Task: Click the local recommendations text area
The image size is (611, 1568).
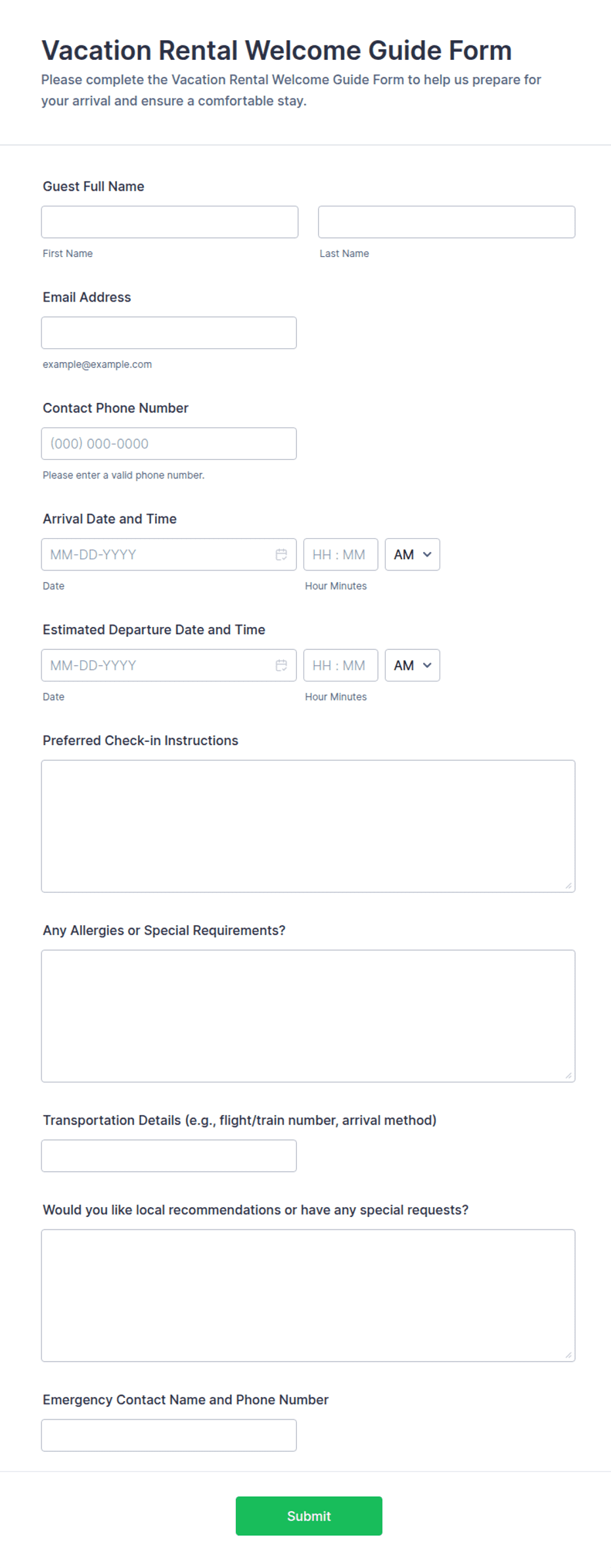Action: (308, 1295)
